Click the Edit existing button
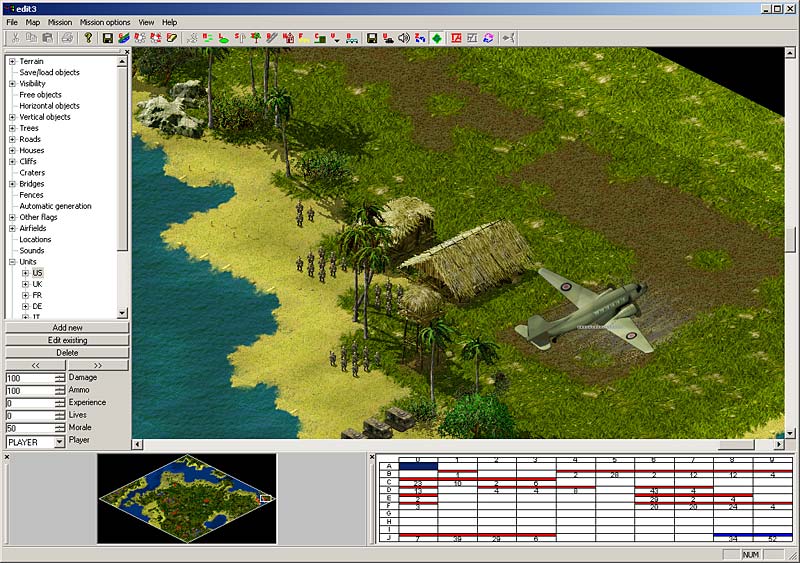 (x=67, y=340)
